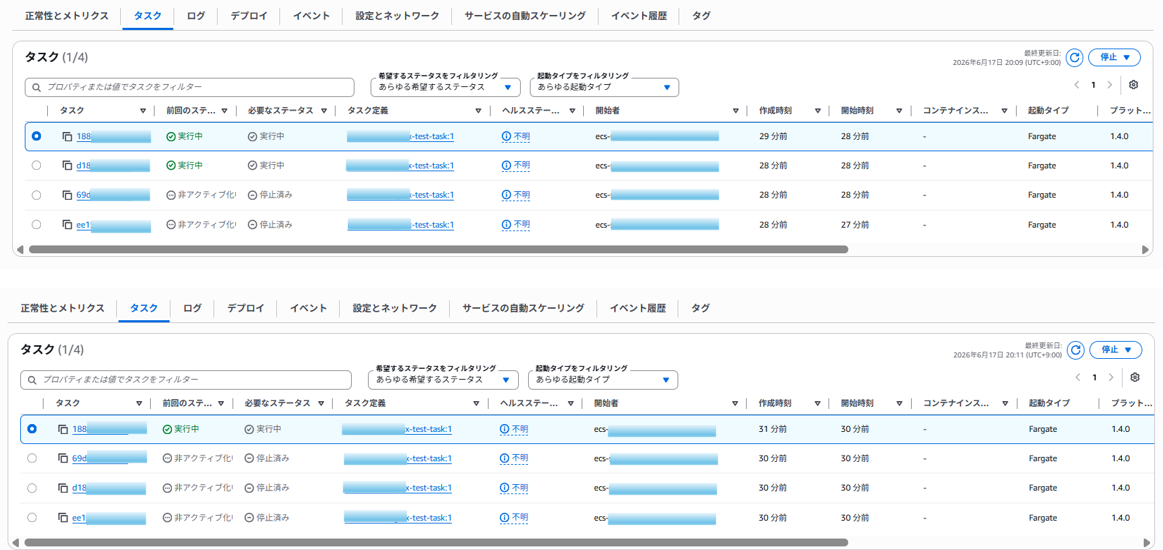Screen dimensions: 1163x550
Task: Open x-test-task:1 definition for task 188, 20:09 panel
Action: tap(401, 136)
